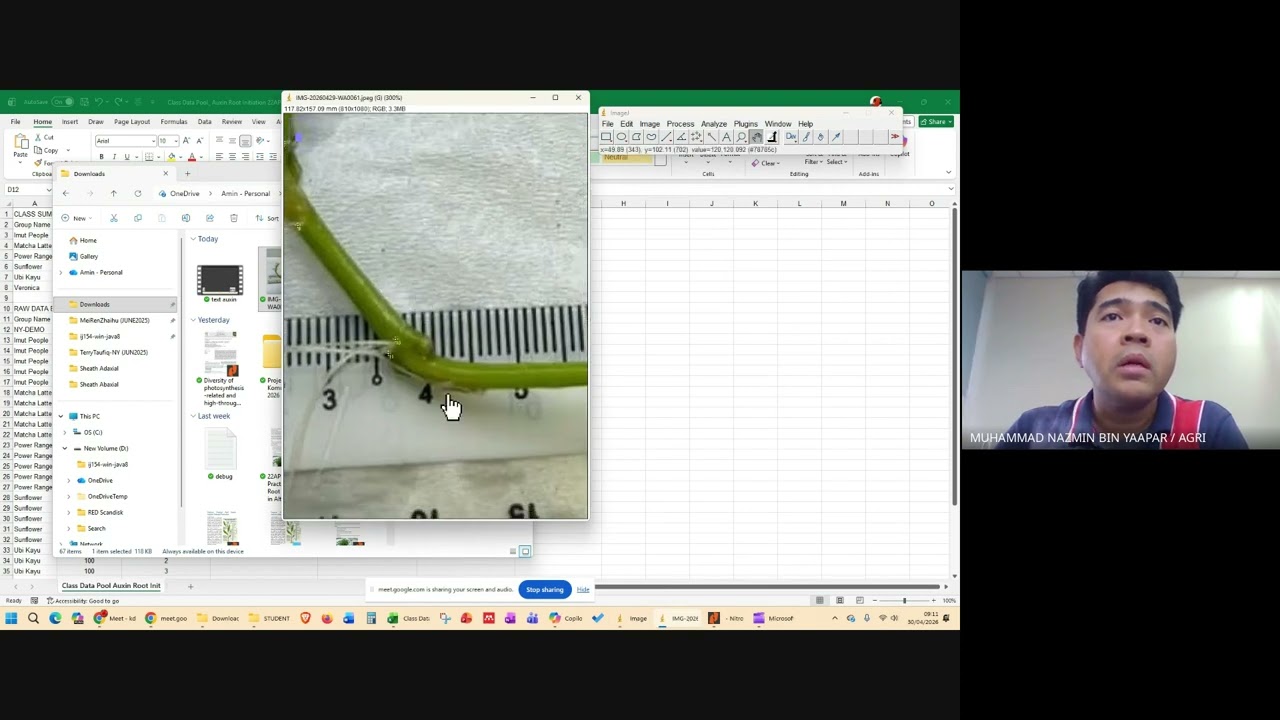
Task: Click Delete trash icon in File Explorer
Action: point(234,218)
